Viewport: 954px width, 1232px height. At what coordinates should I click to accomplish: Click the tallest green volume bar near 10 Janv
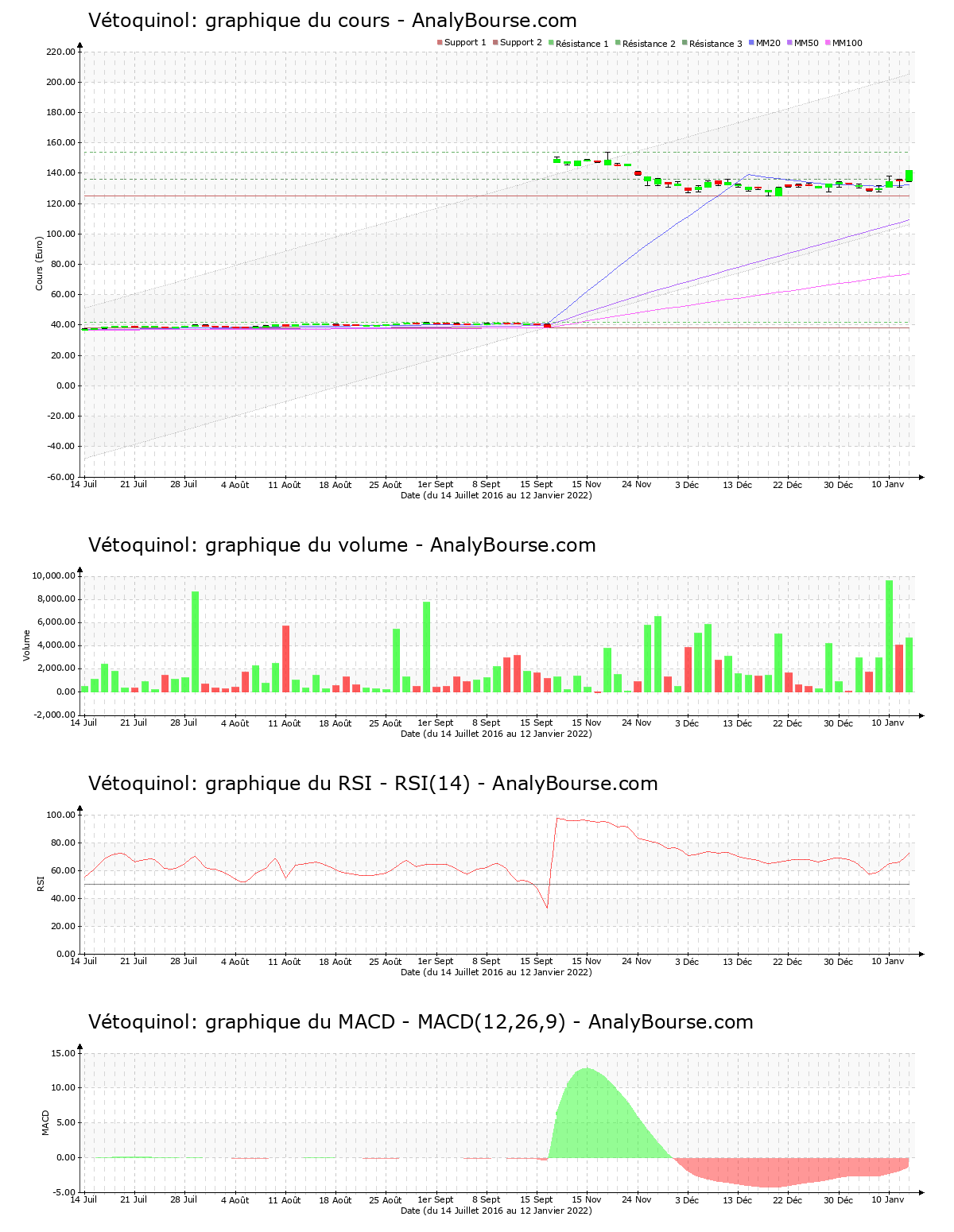point(889,636)
